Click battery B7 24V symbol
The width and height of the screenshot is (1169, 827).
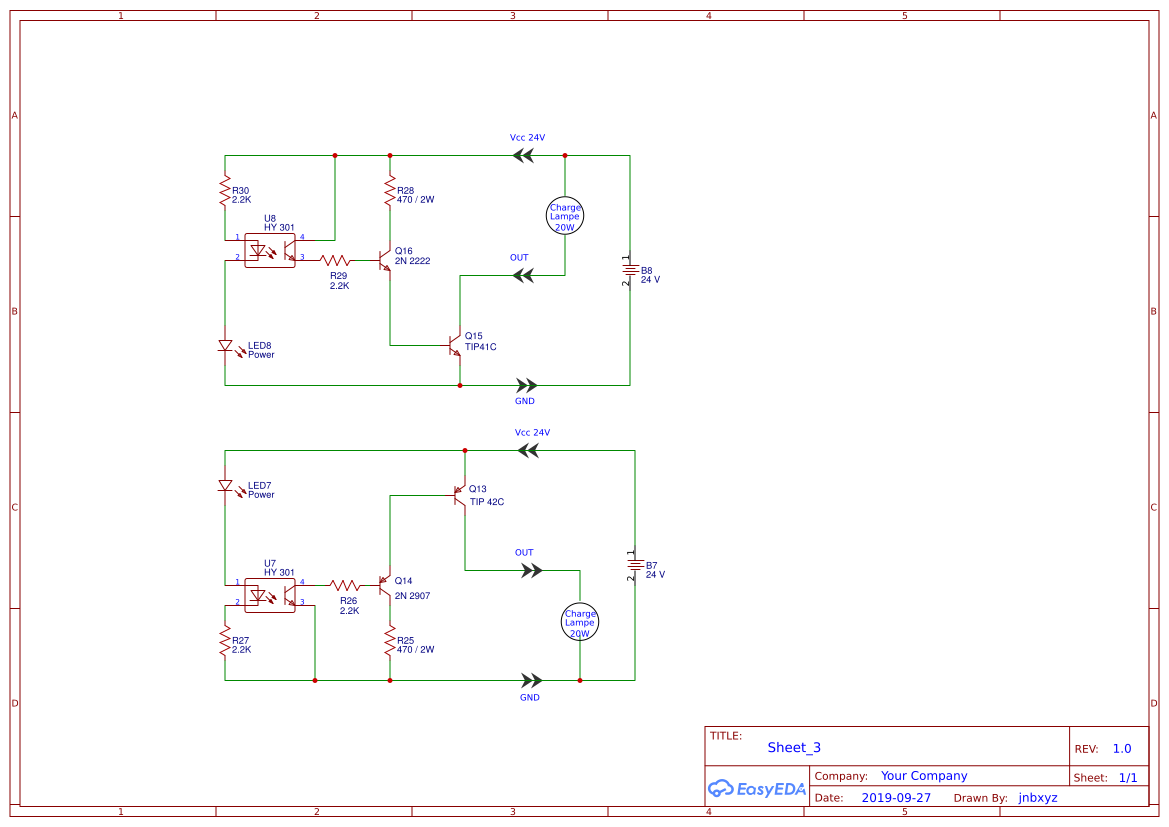[633, 566]
